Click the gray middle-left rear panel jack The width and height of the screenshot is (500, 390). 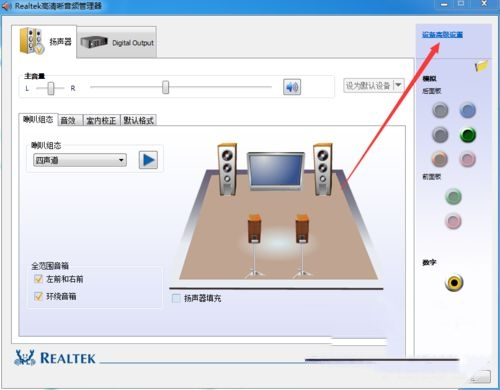tap(440, 135)
